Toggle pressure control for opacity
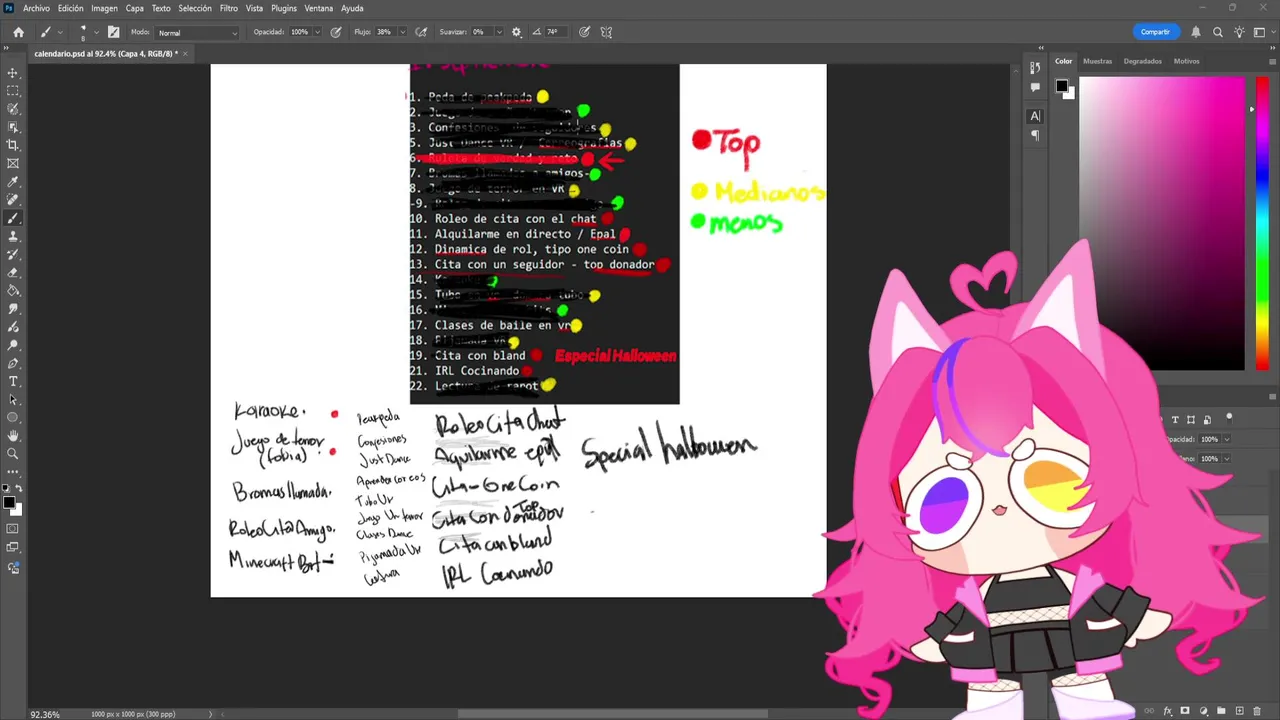 click(x=335, y=32)
